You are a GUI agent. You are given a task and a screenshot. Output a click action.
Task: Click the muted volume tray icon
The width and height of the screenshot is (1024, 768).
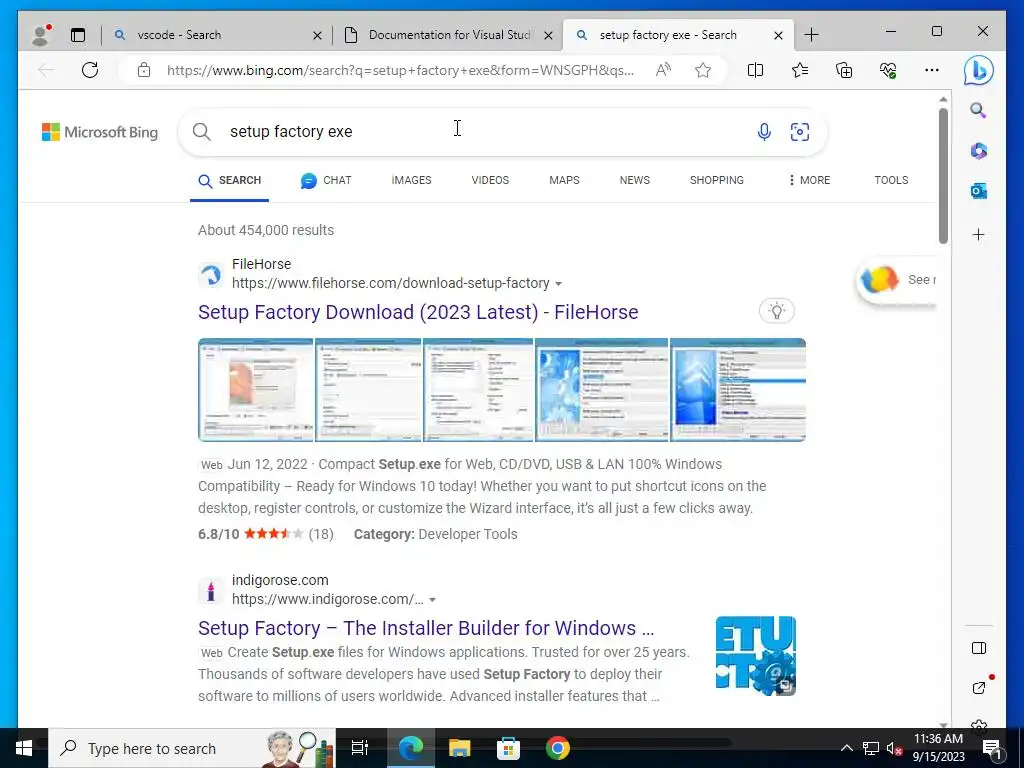(x=894, y=748)
